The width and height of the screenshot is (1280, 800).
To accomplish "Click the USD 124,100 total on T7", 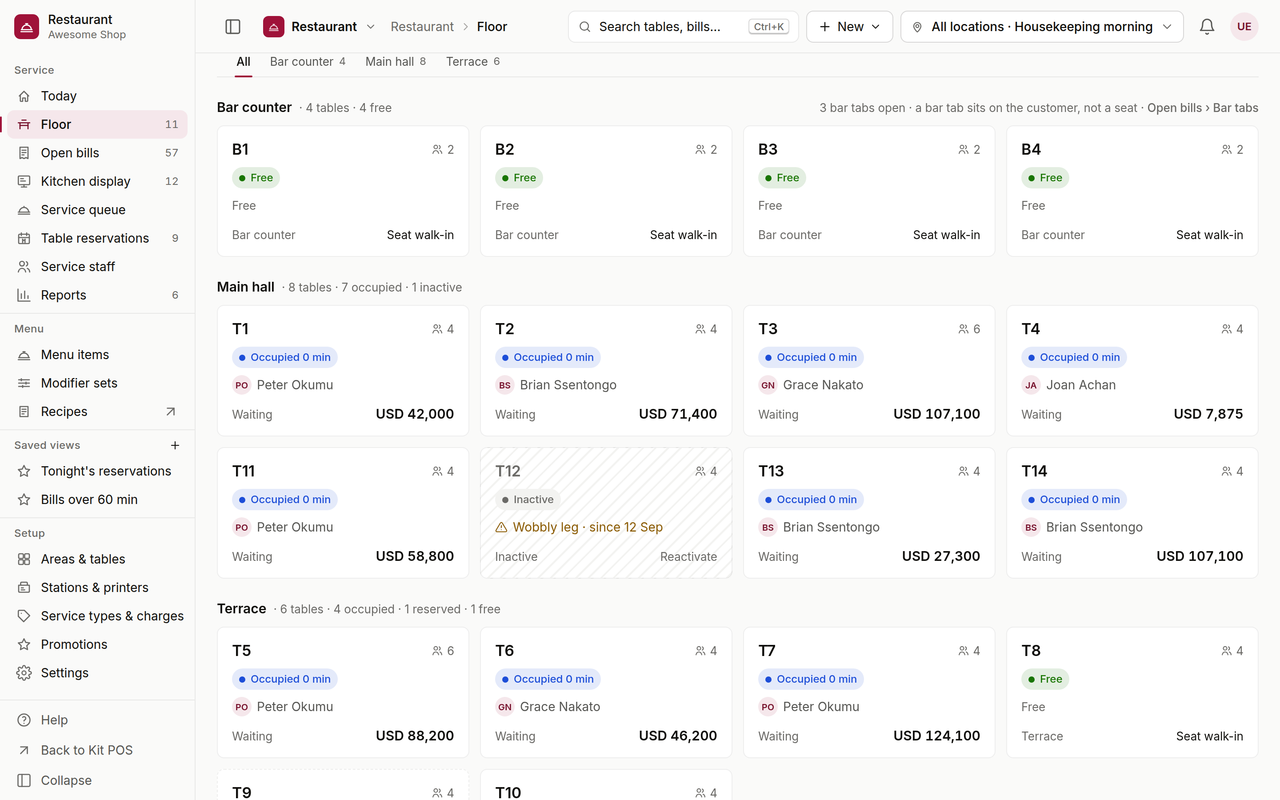I will [x=937, y=736].
